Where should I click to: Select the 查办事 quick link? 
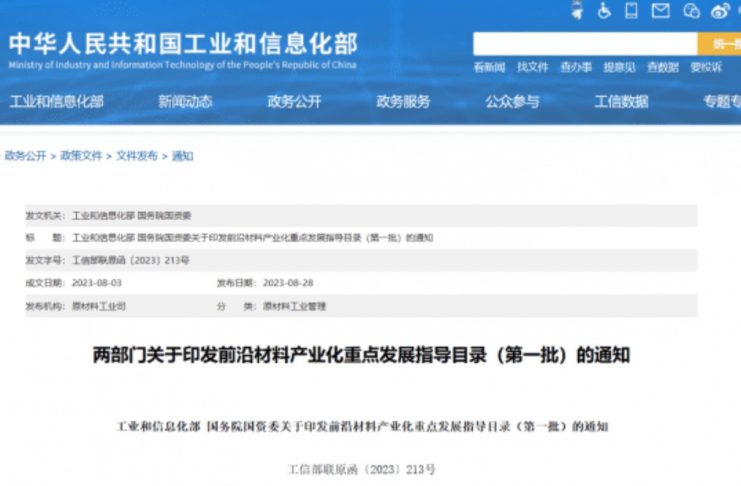click(x=576, y=67)
